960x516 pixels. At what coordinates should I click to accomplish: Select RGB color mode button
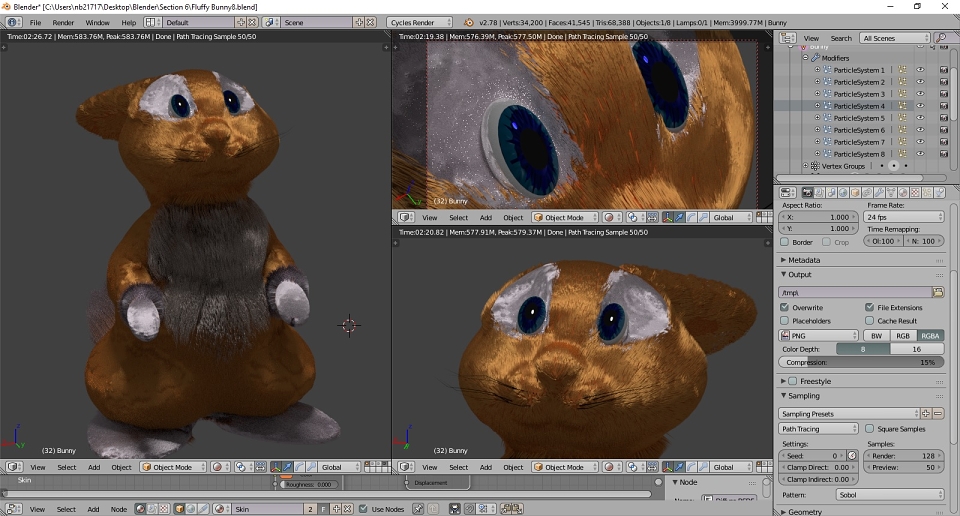(903, 335)
